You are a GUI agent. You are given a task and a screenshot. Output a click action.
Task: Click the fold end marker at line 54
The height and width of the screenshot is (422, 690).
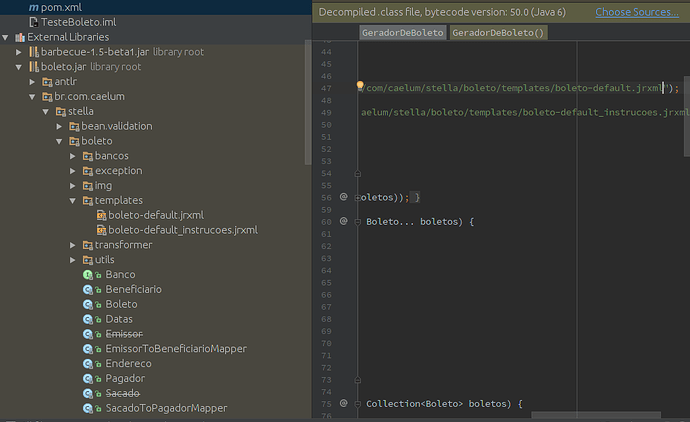[x=358, y=174]
